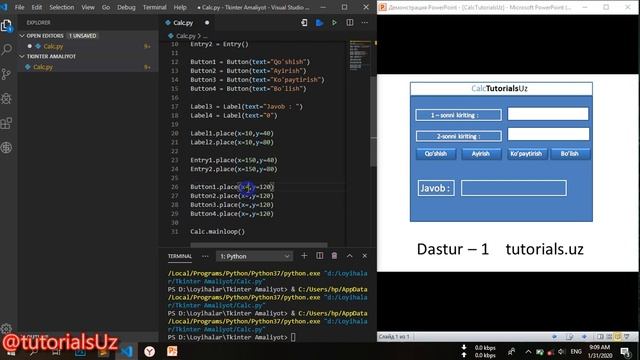This screenshot has height=360, width=640.
Task: Open the Search view in activity bar
Action: (7, 50)
